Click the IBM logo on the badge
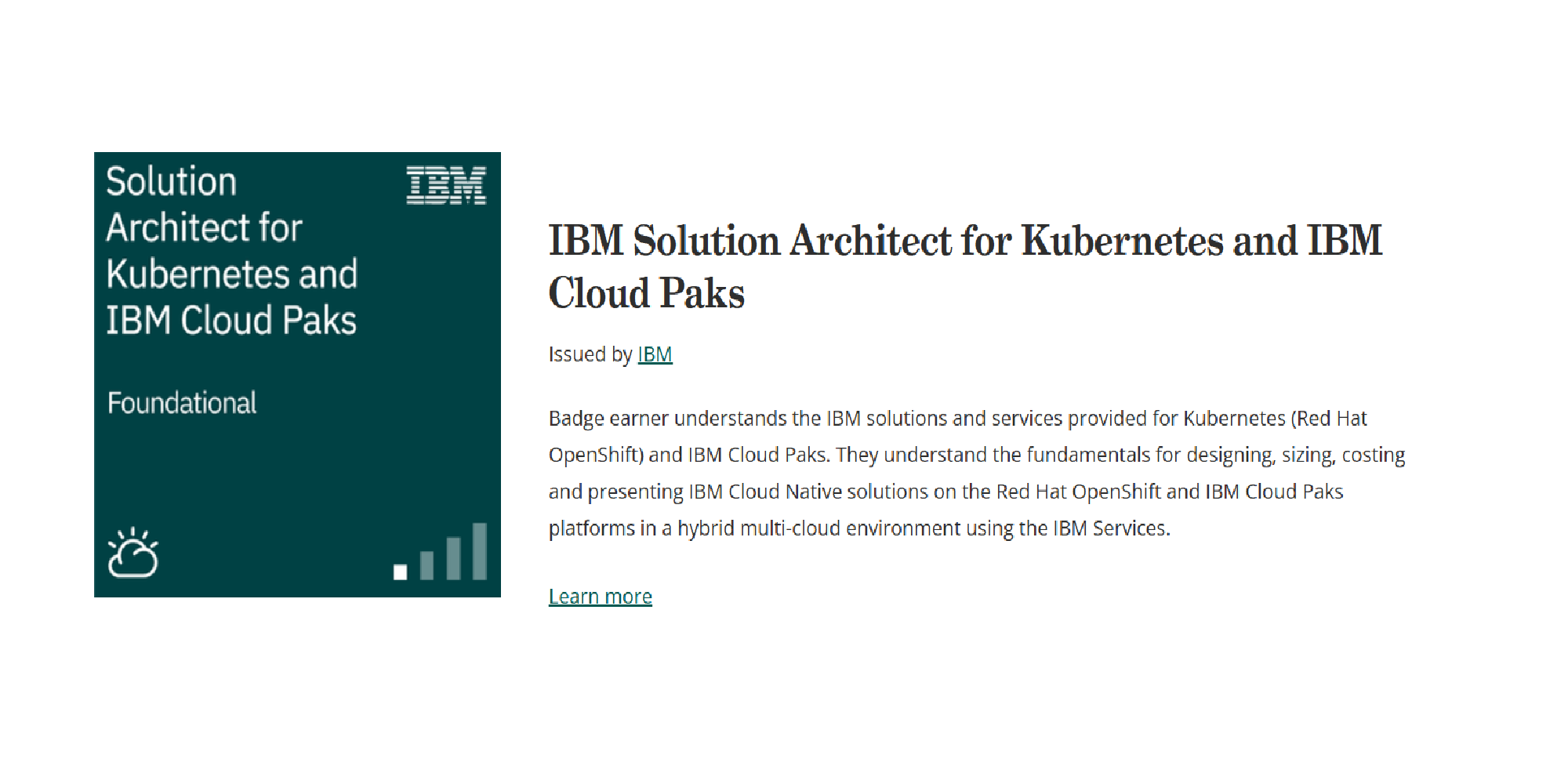The image size is (1568, 784). coord(445,186)
